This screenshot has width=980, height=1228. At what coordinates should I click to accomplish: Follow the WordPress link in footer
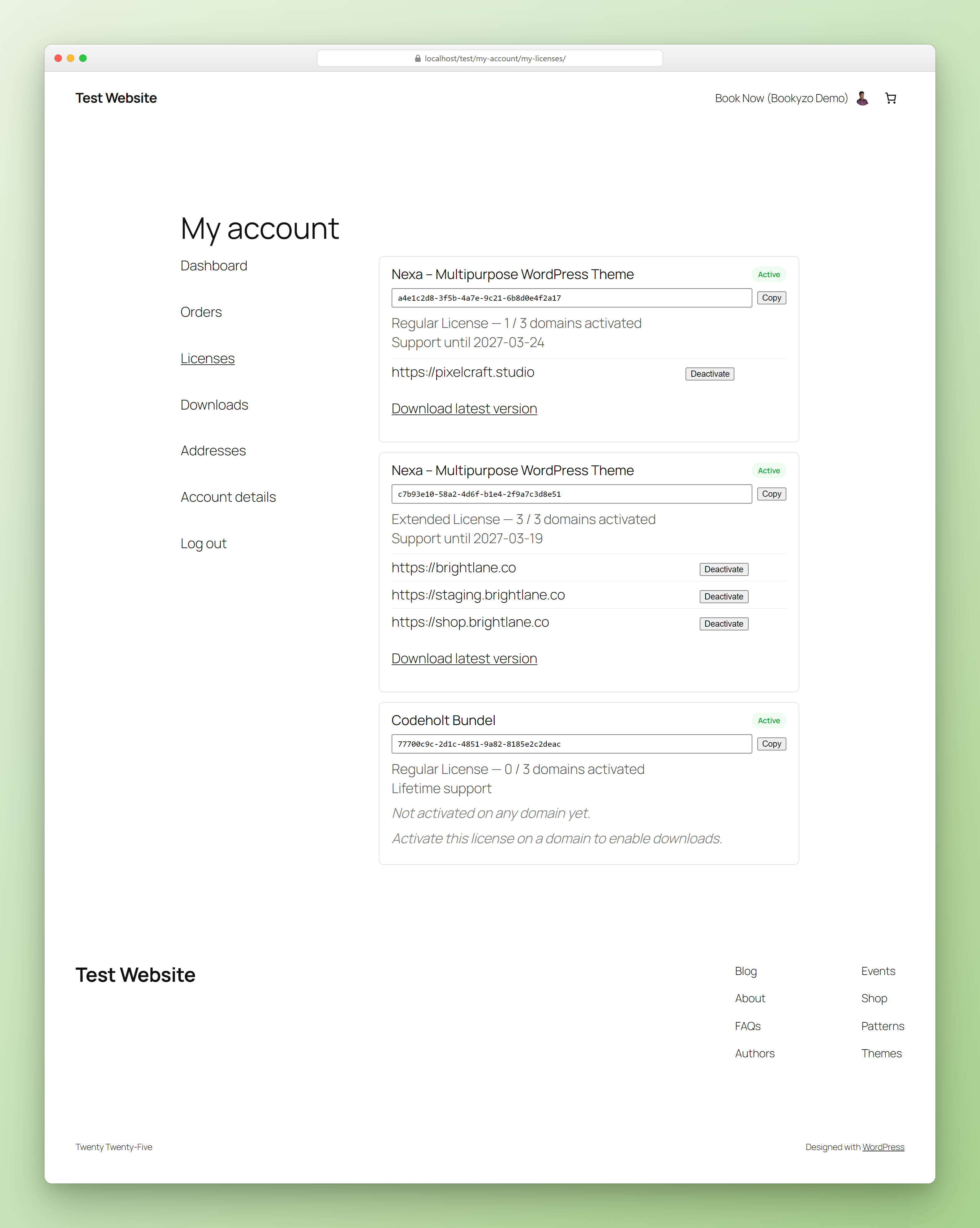(x=883, y=1148)
